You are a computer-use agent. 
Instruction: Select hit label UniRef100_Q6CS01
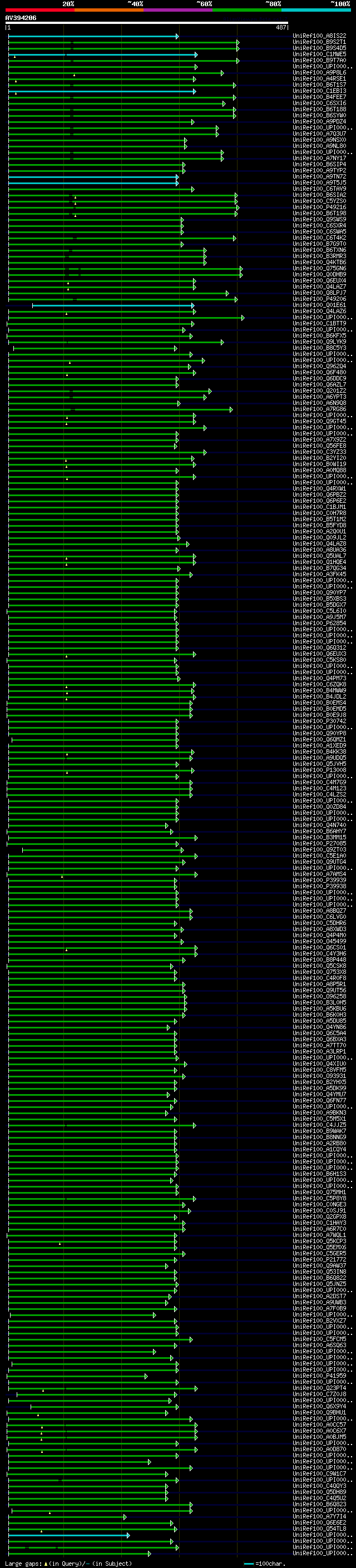319,948
